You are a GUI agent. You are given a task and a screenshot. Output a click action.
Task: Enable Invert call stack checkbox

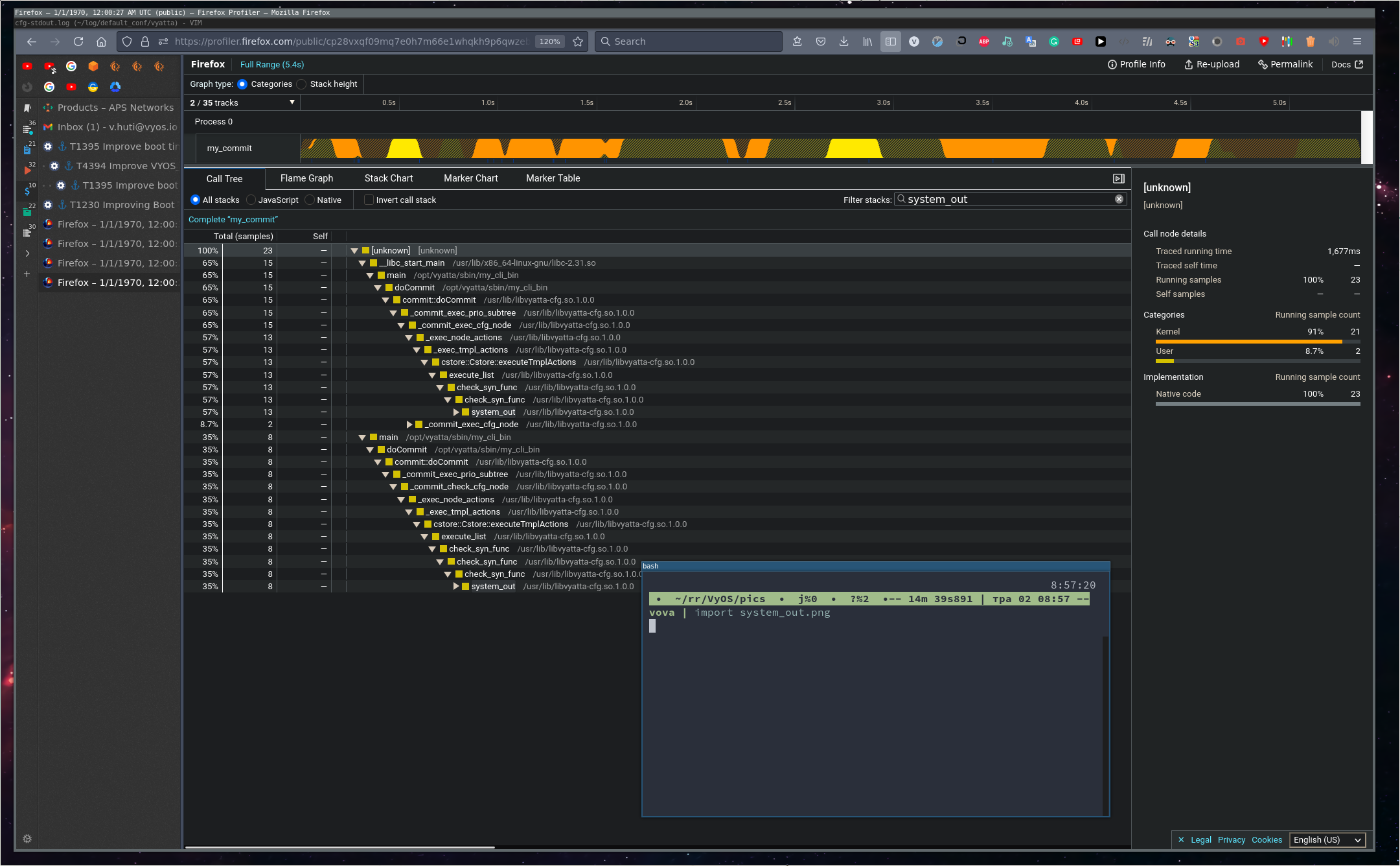[x=369, y=200]
